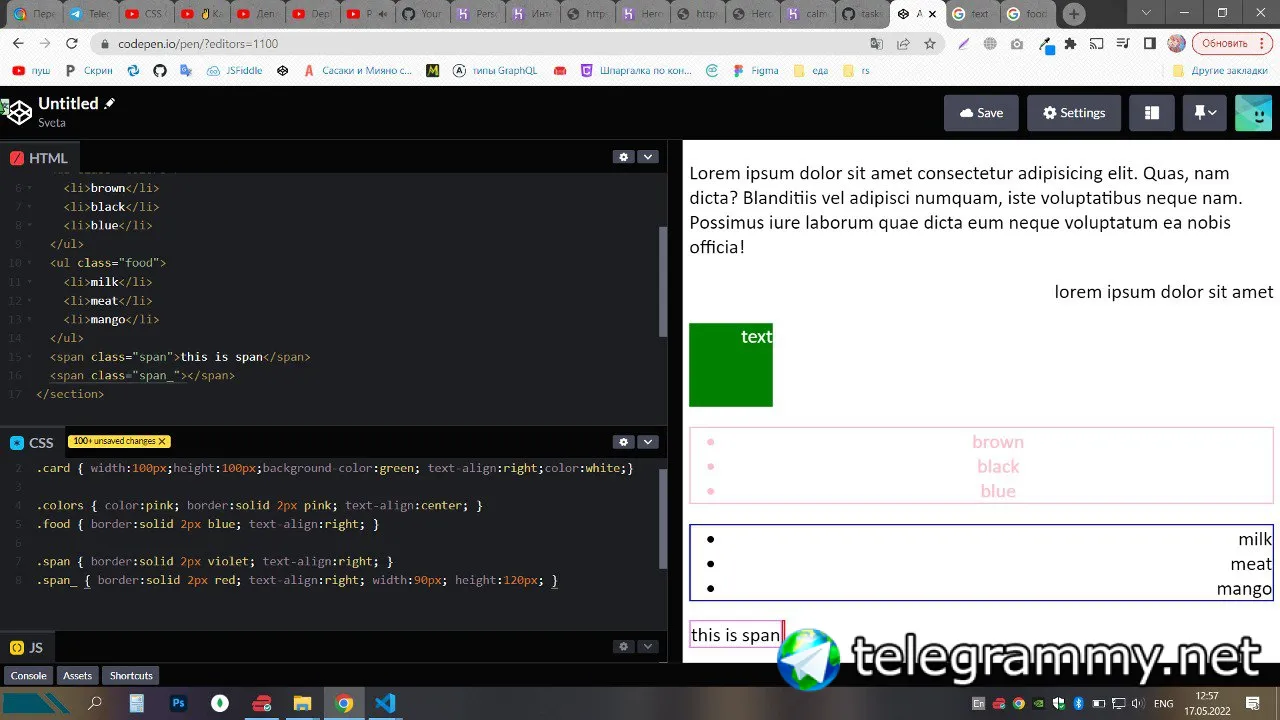Bookmark this page with star icon
This screenshot has height=720, width=1280.
[x=930, y=44]
